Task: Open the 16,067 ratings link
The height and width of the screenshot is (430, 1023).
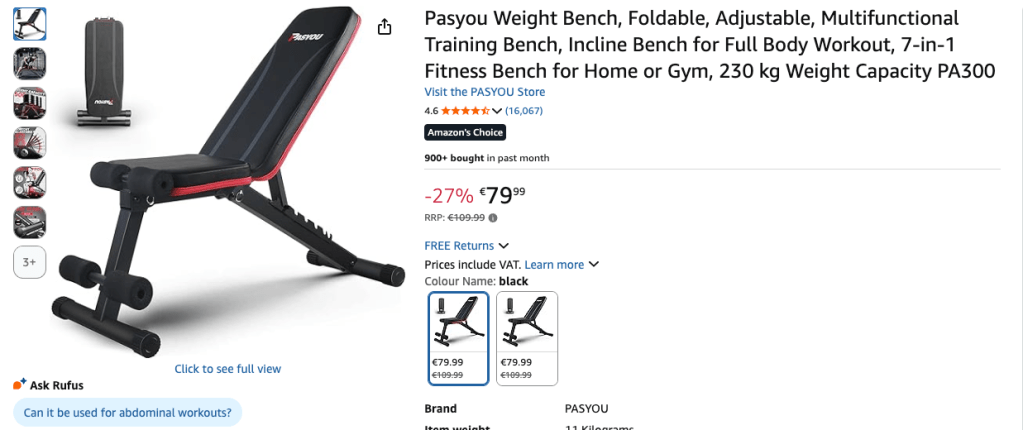Action: (524, 111)
